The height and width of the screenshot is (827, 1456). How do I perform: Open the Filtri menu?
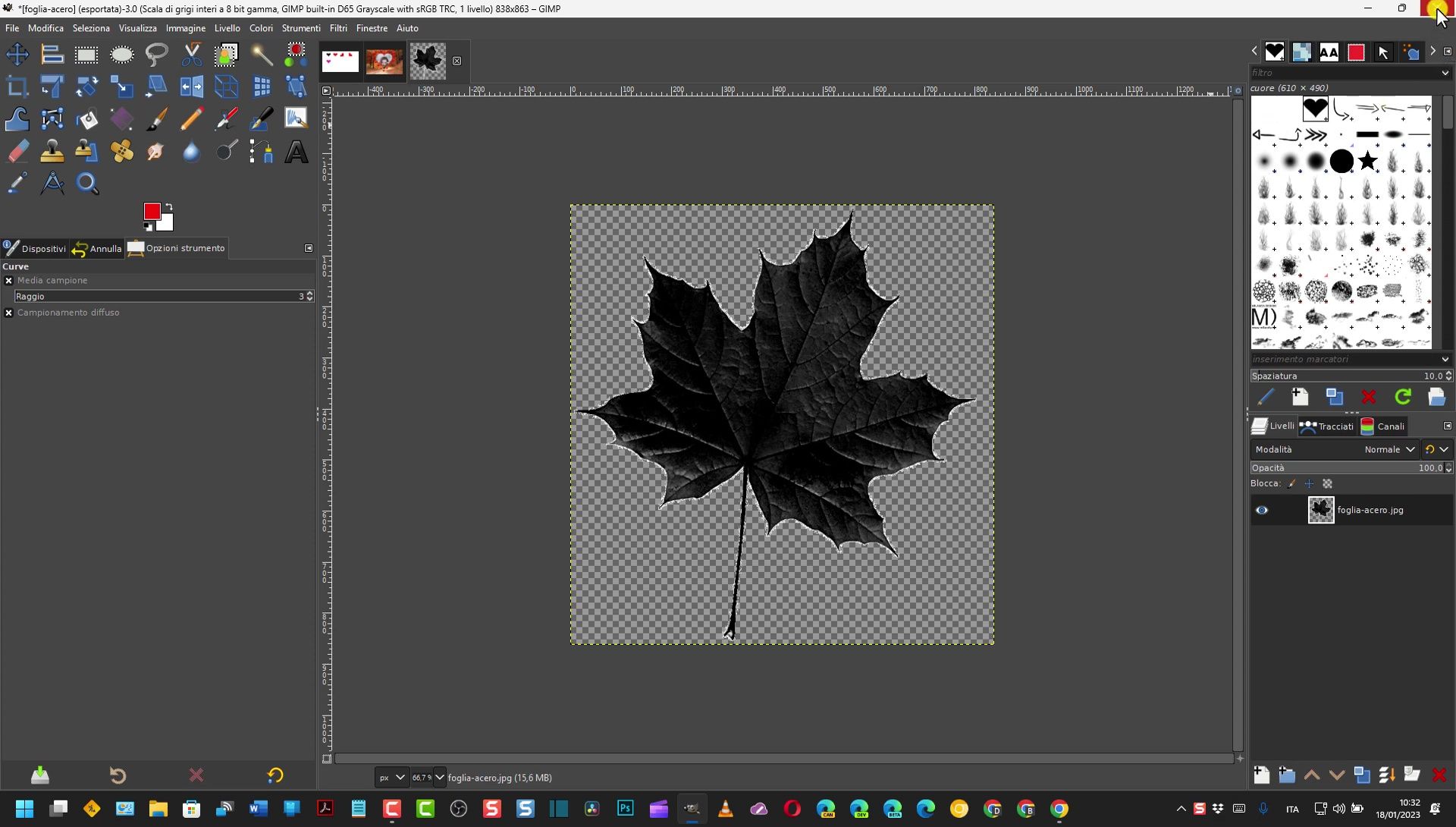pos(338,28)
